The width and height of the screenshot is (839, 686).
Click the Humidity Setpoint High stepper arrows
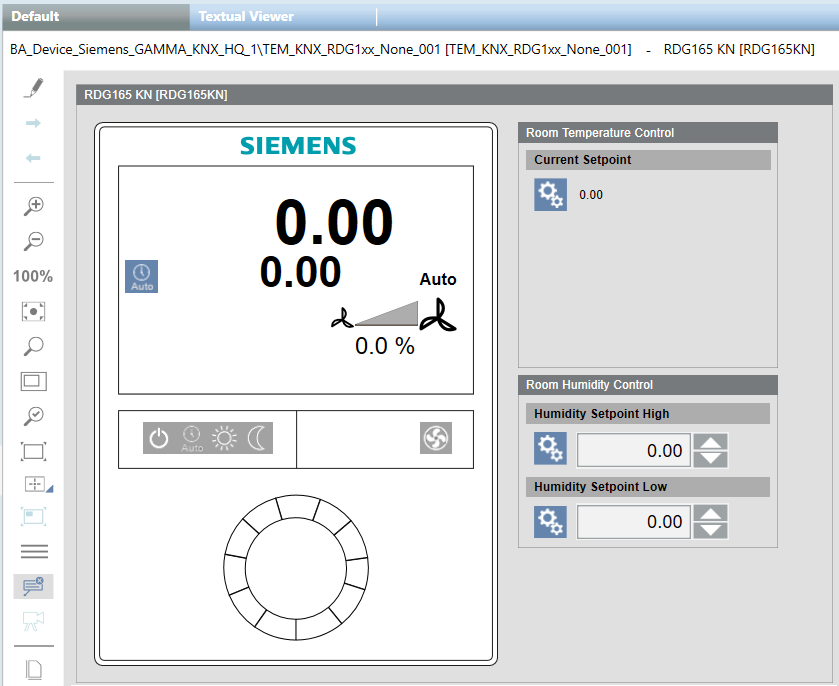711,450
